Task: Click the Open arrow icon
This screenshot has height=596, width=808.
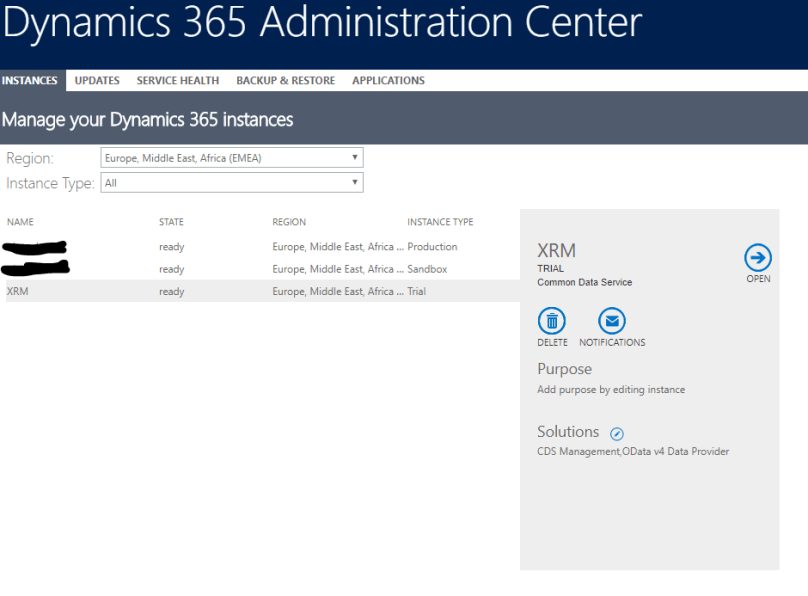Action: tap(758, 258)
